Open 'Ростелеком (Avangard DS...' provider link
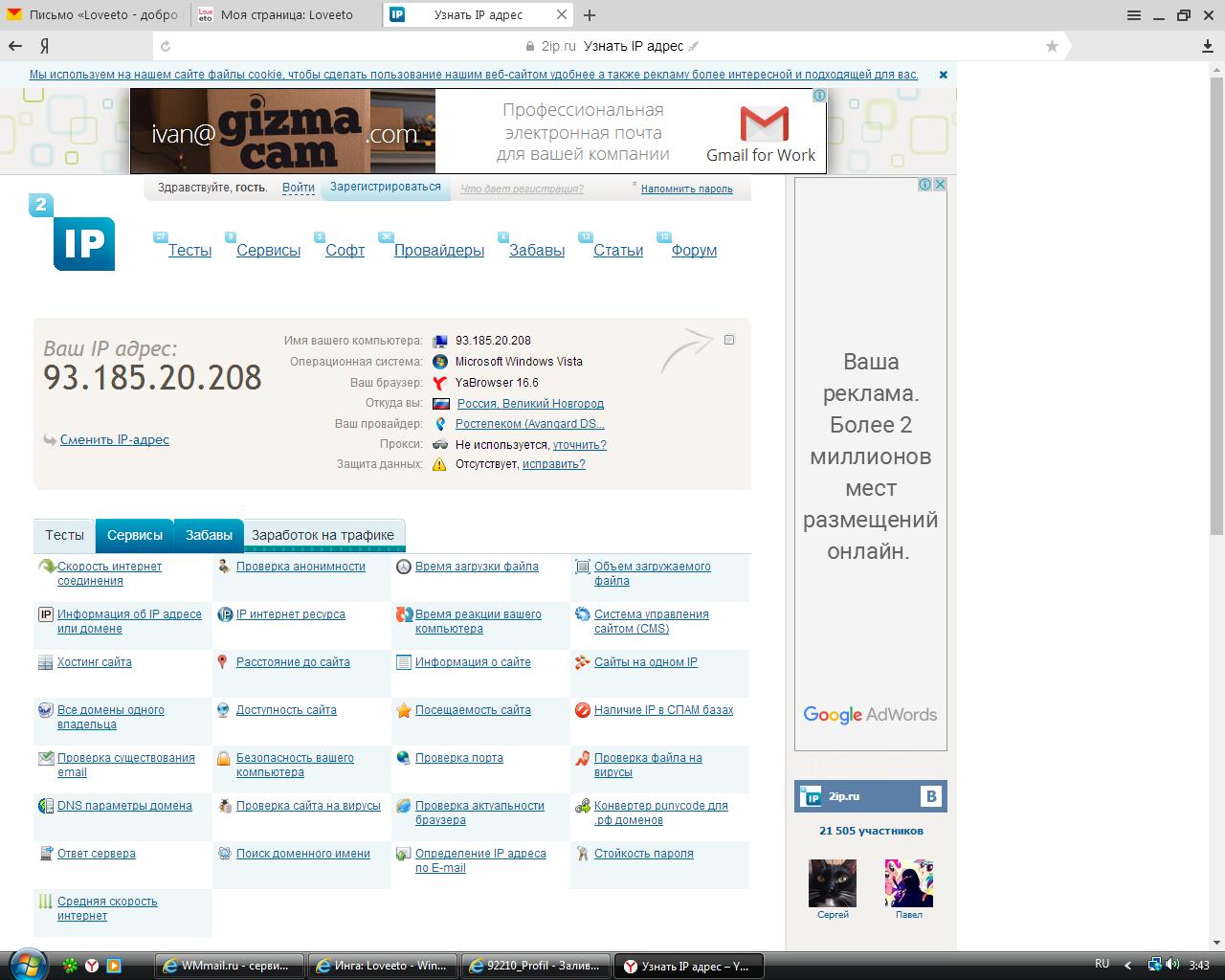This screenshot has height=980, width=1225. point(530,423)
